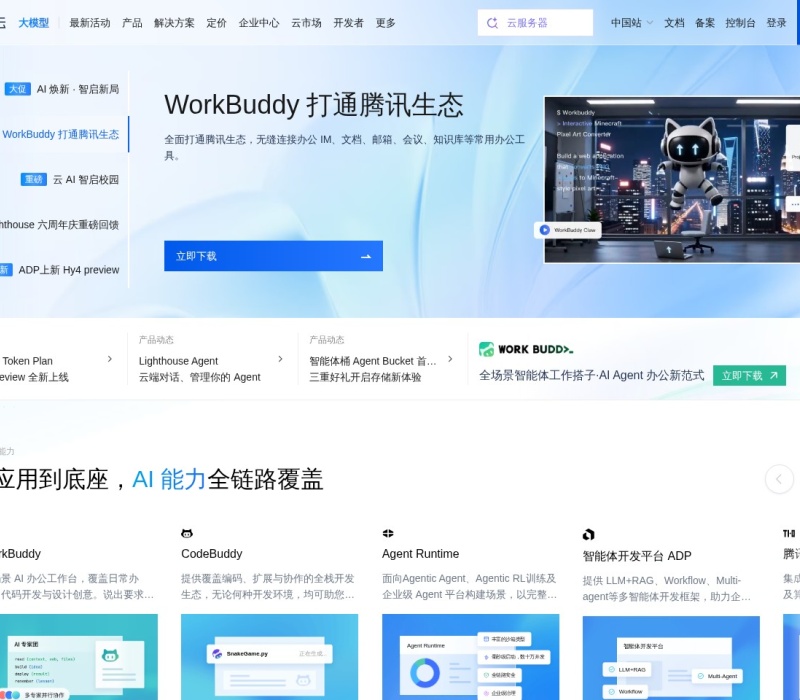The image size is (800, 700).
Task: Click the arrow on the 立即下载 banner button
Action: (366, 257)
